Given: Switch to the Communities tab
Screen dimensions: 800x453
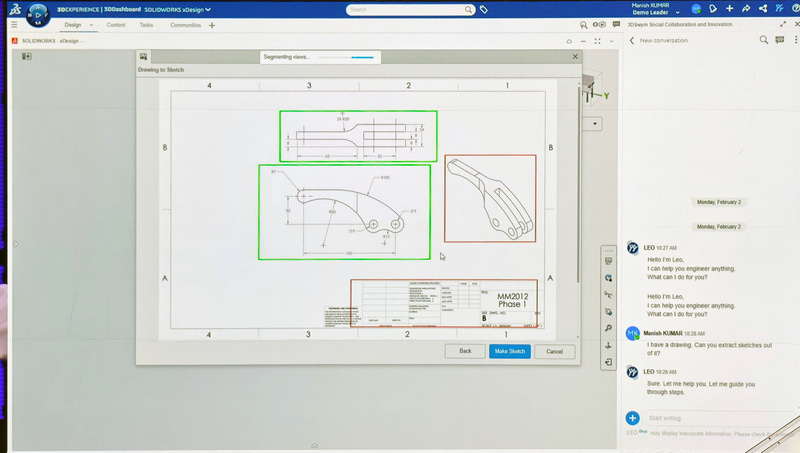Looking at the screenshot, I should (x=185, y=25).
